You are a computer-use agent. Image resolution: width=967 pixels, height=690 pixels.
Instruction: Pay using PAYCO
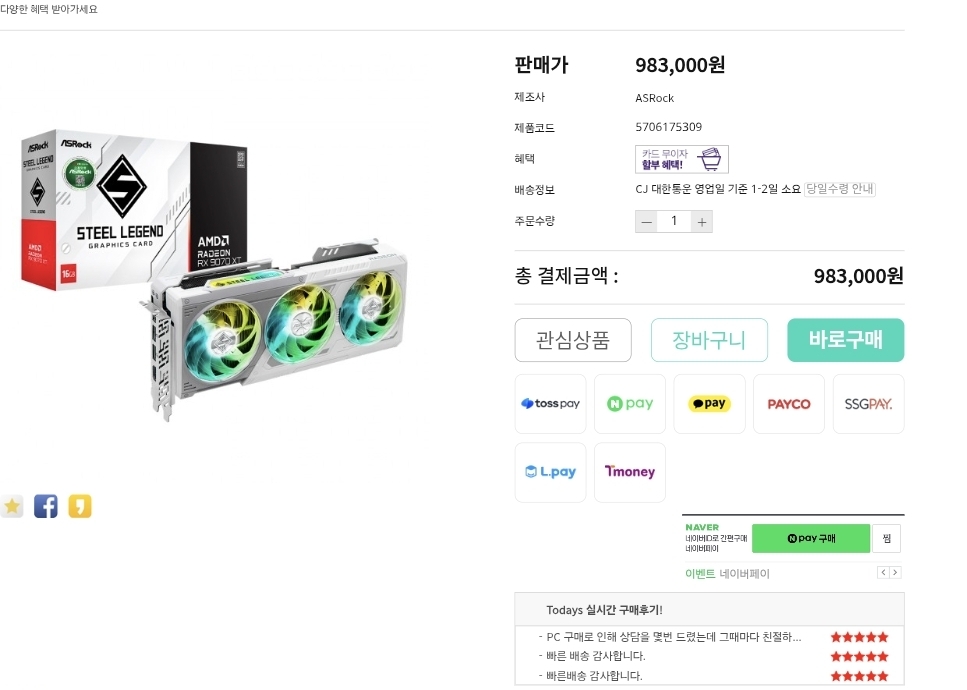[789, 404]
